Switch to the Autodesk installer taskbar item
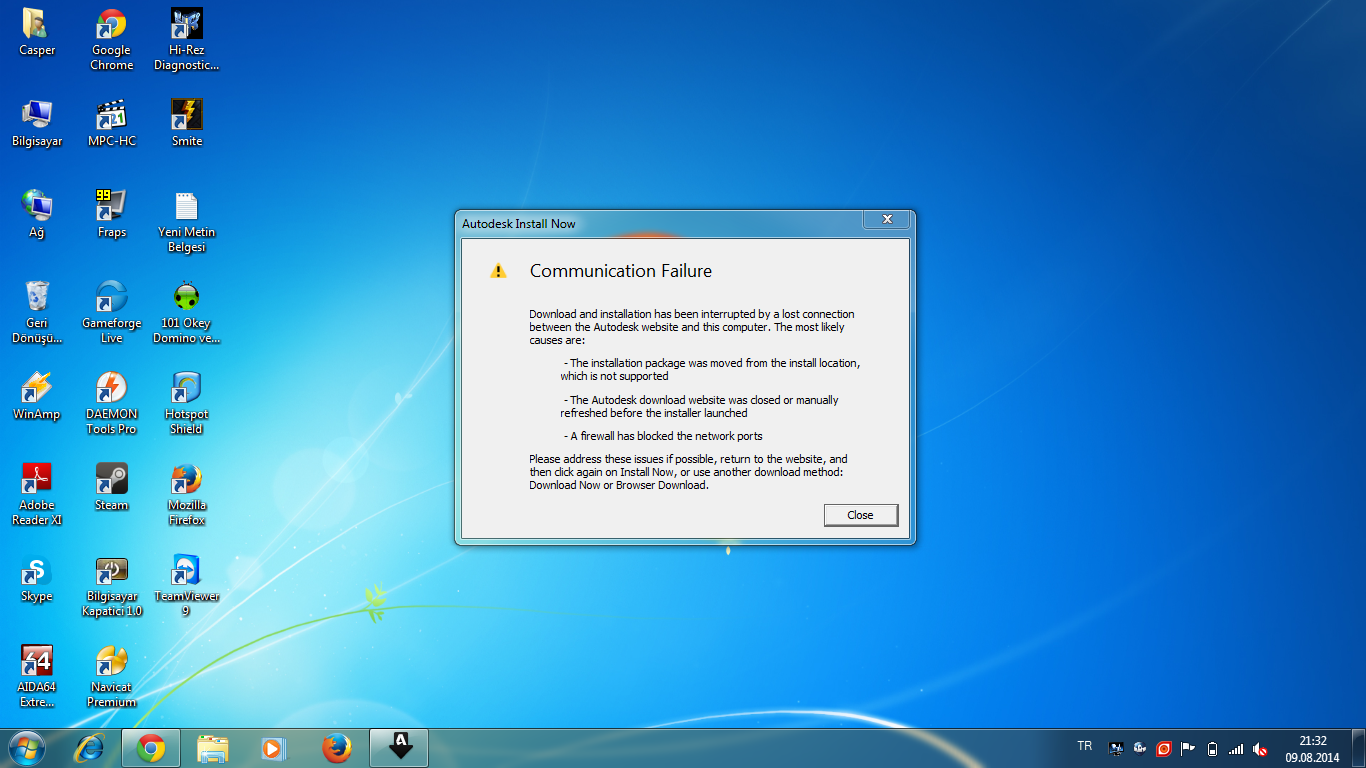The image size is (1366, 768). (399, 747)
